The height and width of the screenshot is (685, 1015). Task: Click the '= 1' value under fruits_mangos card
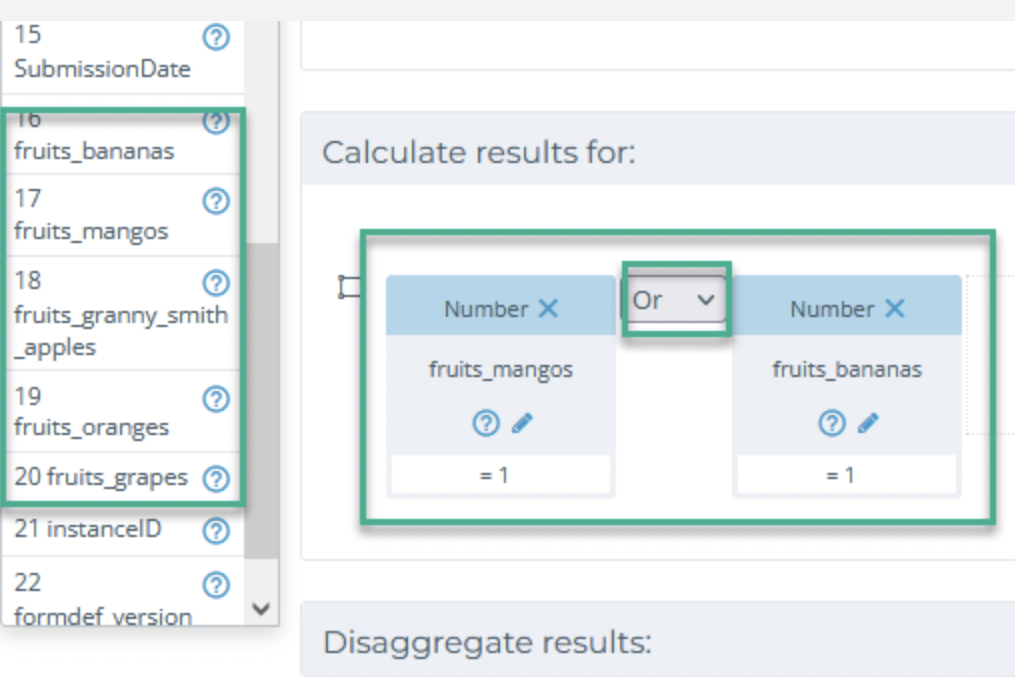[x=501, y=475]
